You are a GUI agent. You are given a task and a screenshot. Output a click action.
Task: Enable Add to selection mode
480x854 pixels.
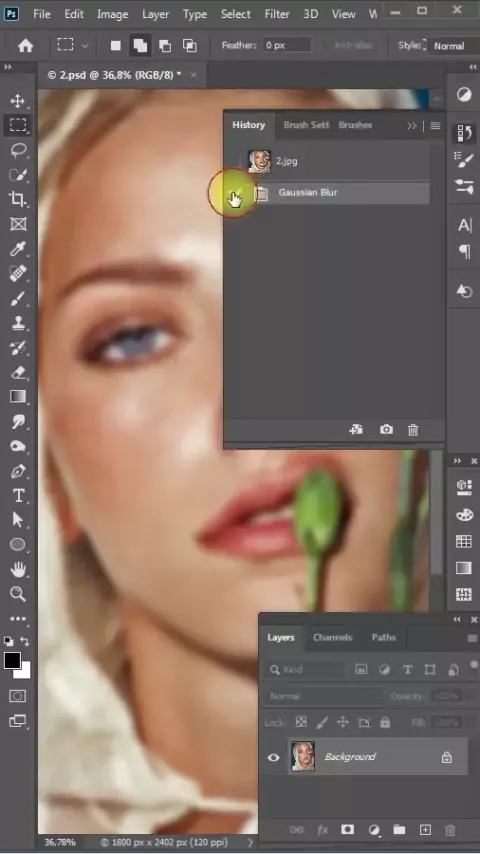[x=140, y=46]
